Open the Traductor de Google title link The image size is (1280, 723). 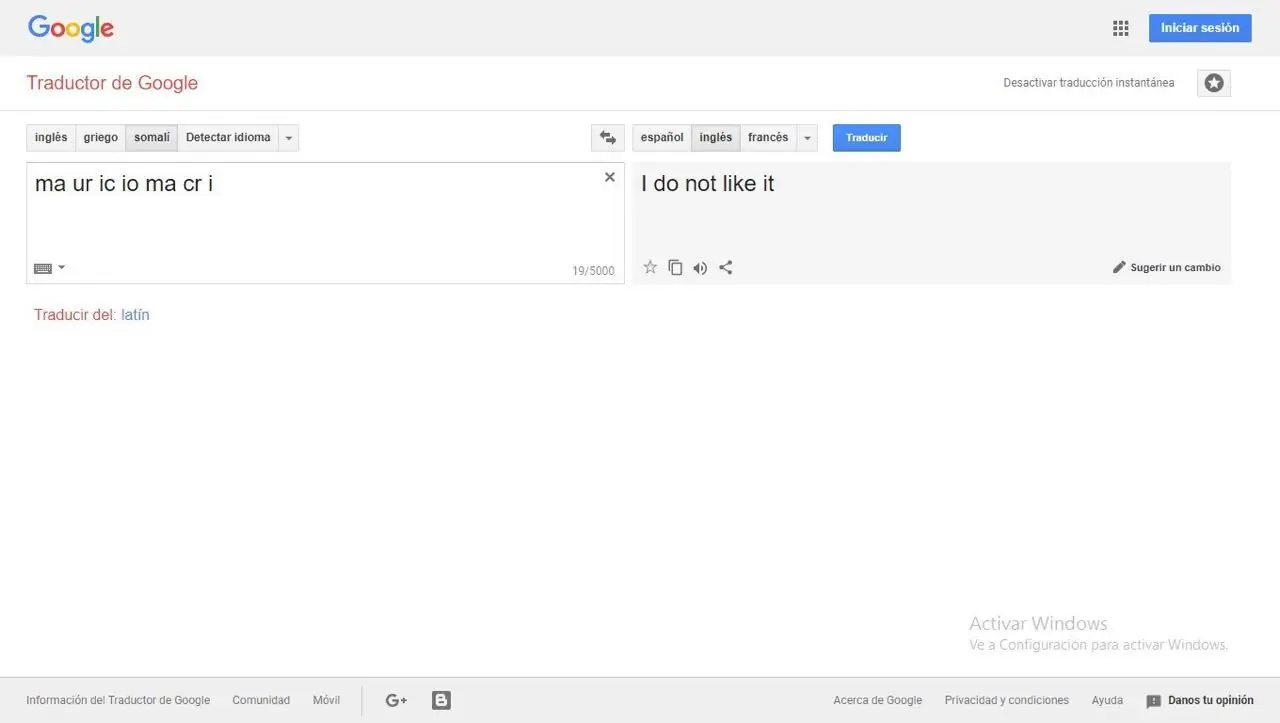(x=112, y=83)
